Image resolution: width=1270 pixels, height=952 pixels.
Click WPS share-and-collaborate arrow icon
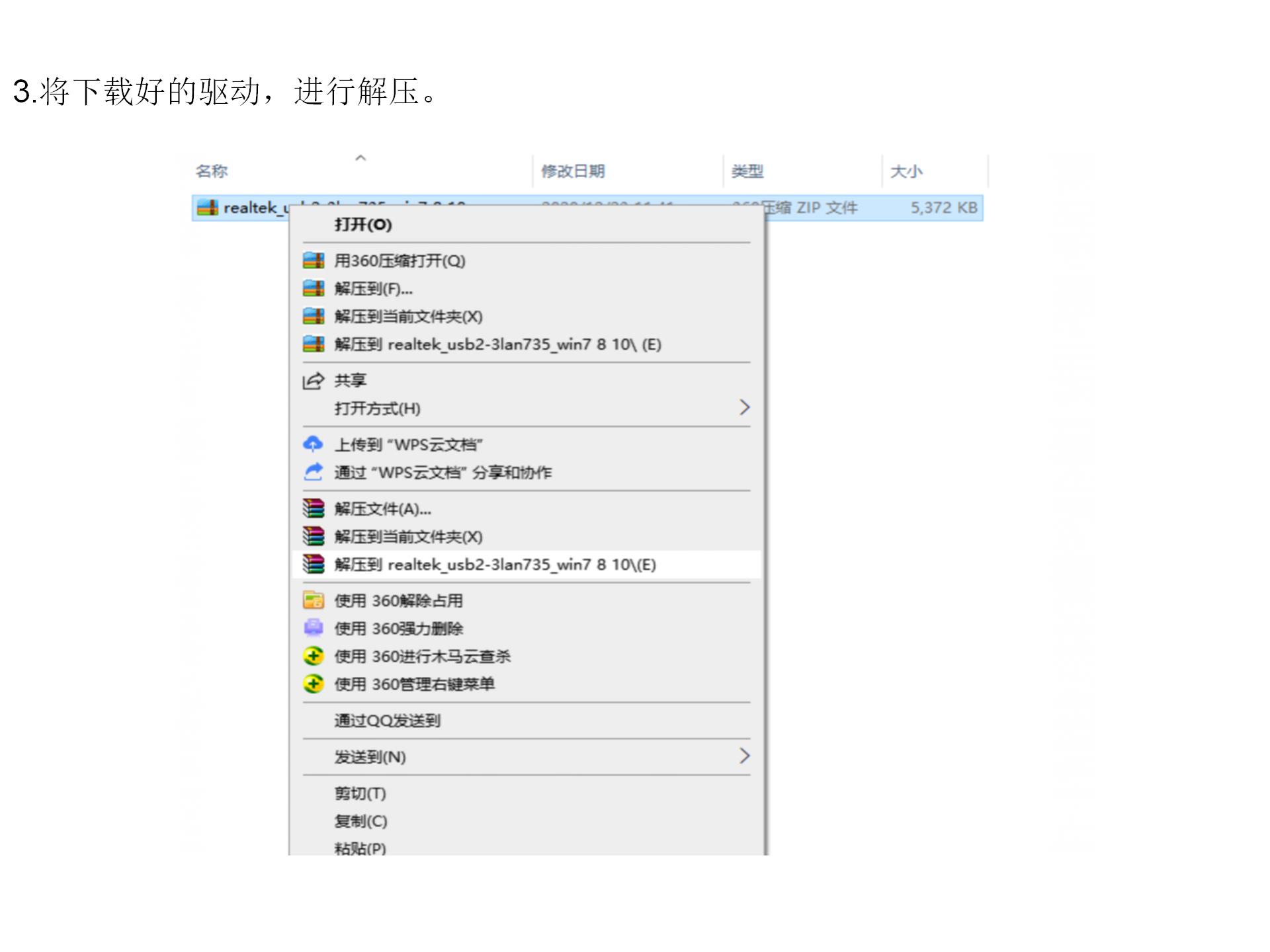click(314, 471)
